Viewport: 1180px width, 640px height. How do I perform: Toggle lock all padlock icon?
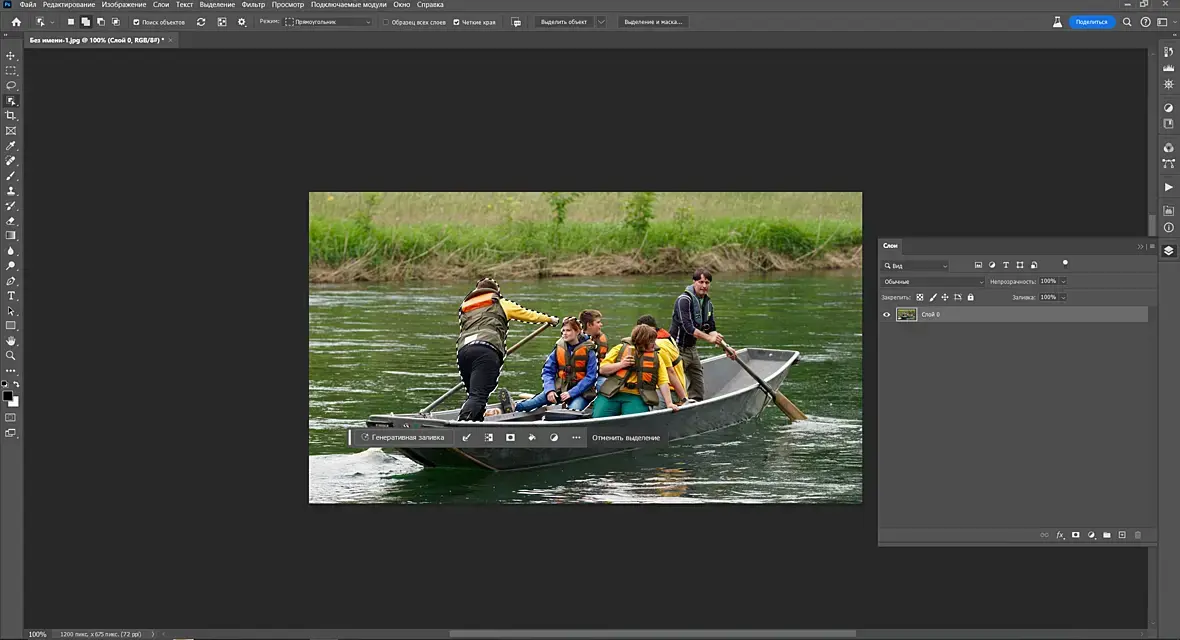[970, 297]
